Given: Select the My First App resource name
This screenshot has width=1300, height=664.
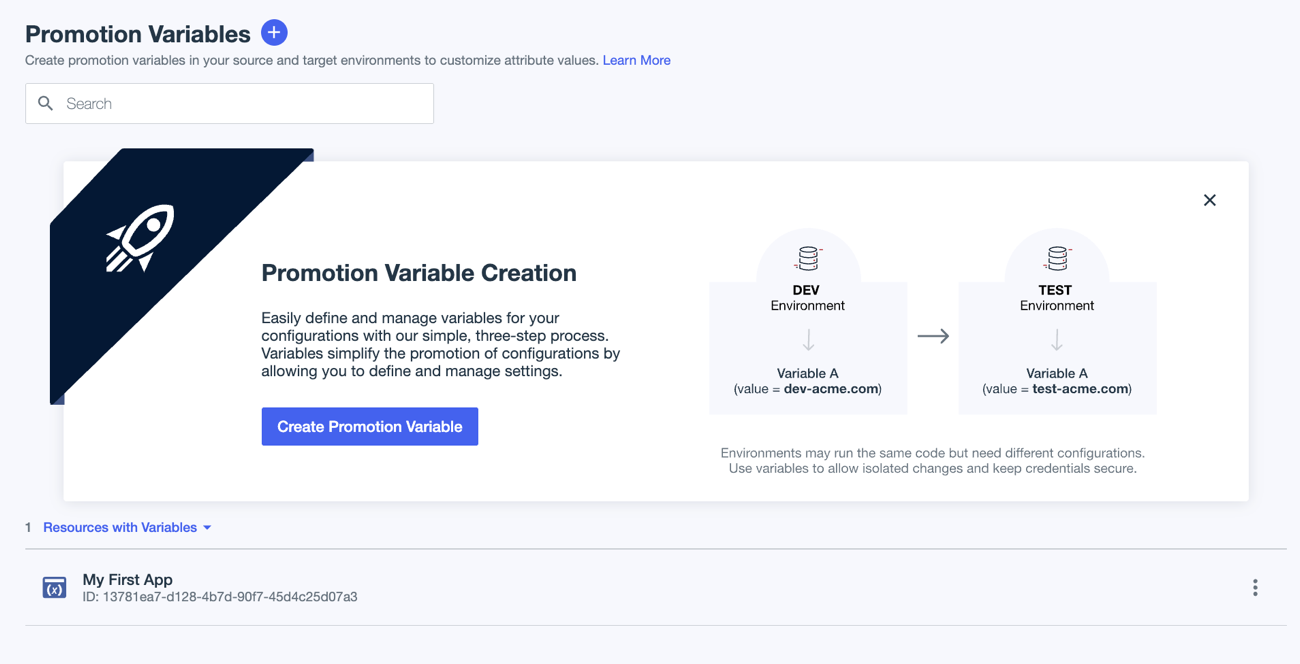Looking at the screenshot, I should coord(127,579).
